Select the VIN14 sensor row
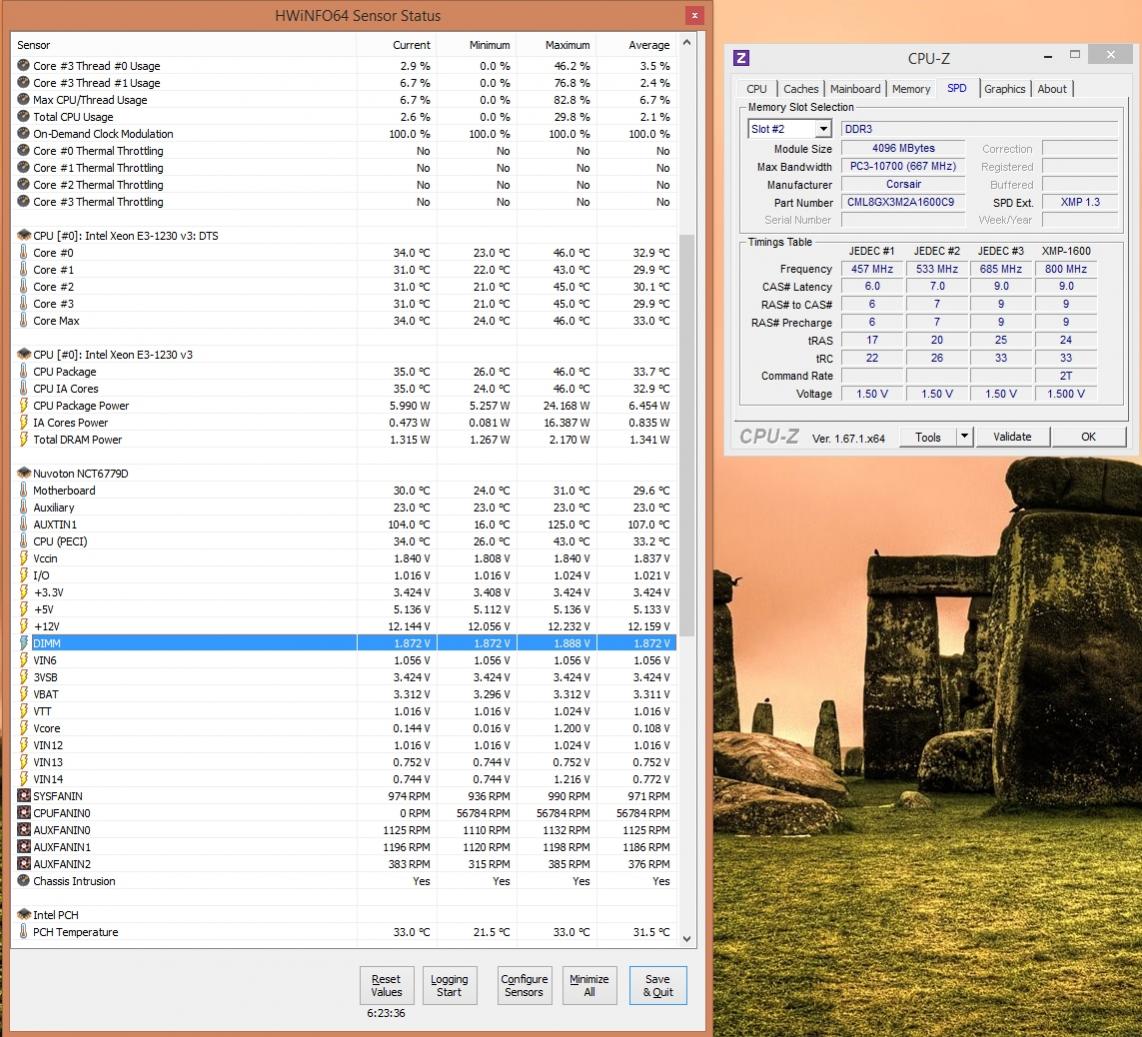 (x=344, y=779)
